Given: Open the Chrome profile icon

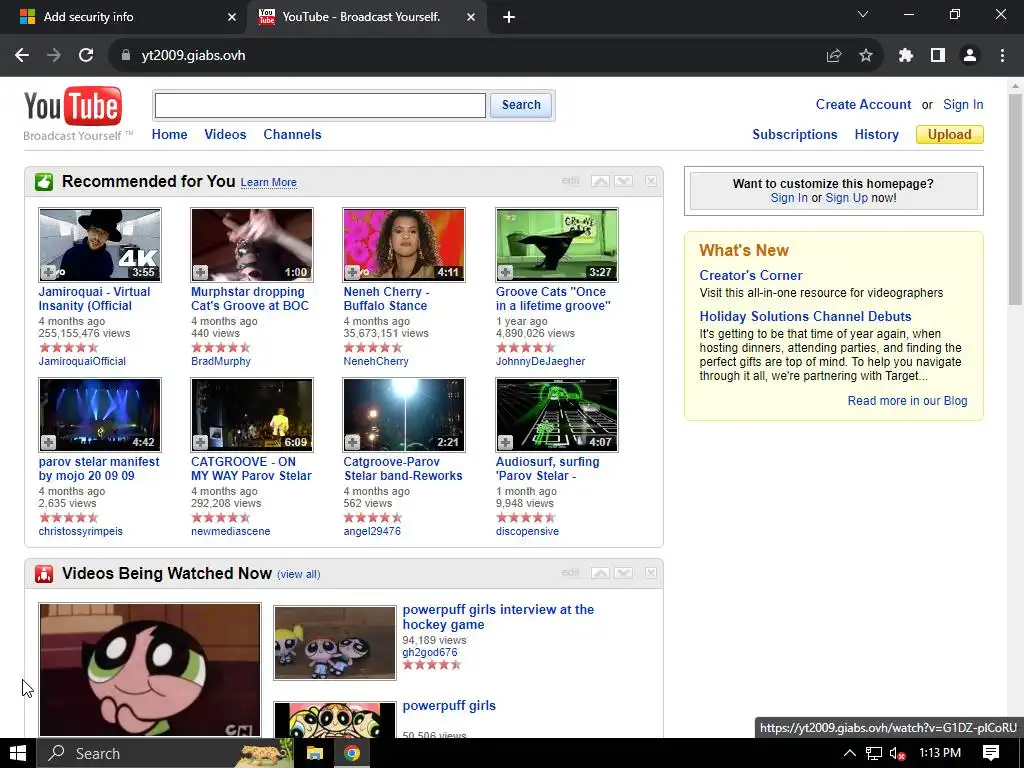Looking at the screenshot, I should 970,56.
